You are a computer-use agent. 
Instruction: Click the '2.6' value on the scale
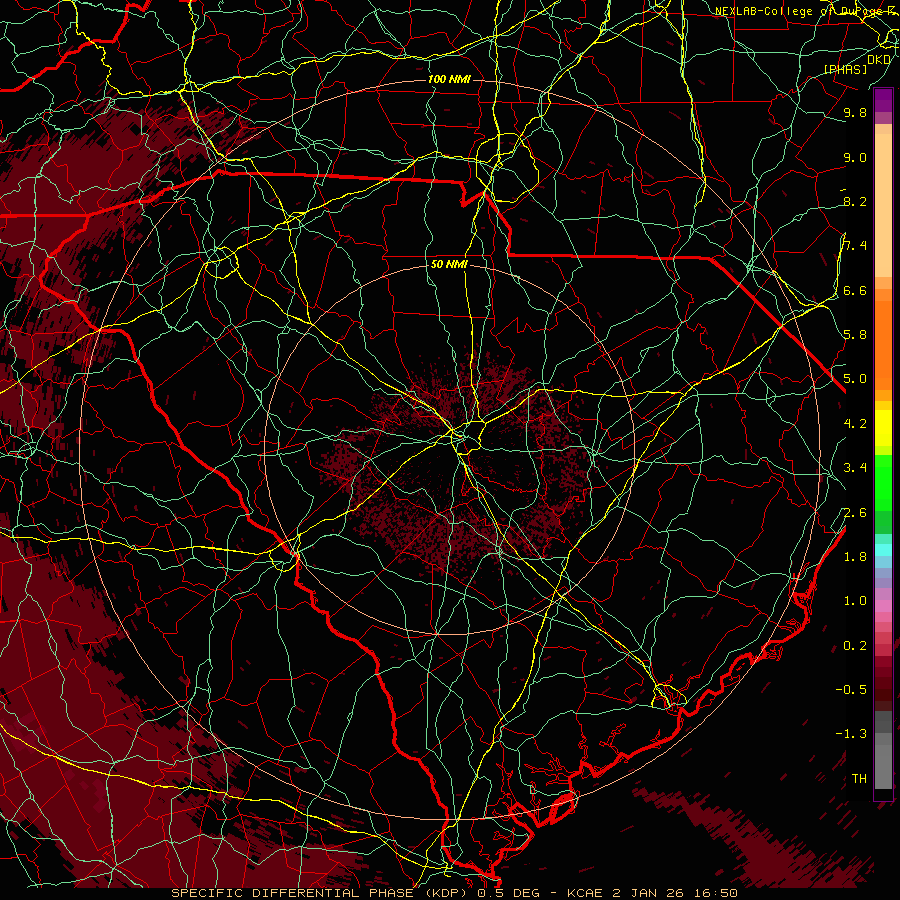855,513
